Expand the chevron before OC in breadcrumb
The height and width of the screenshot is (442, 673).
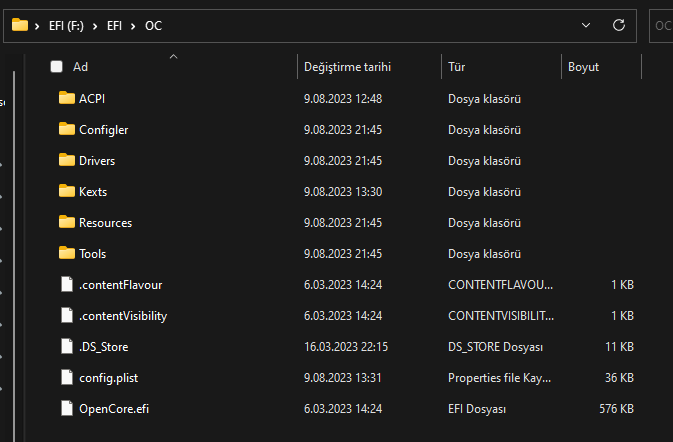coord(134,26)
